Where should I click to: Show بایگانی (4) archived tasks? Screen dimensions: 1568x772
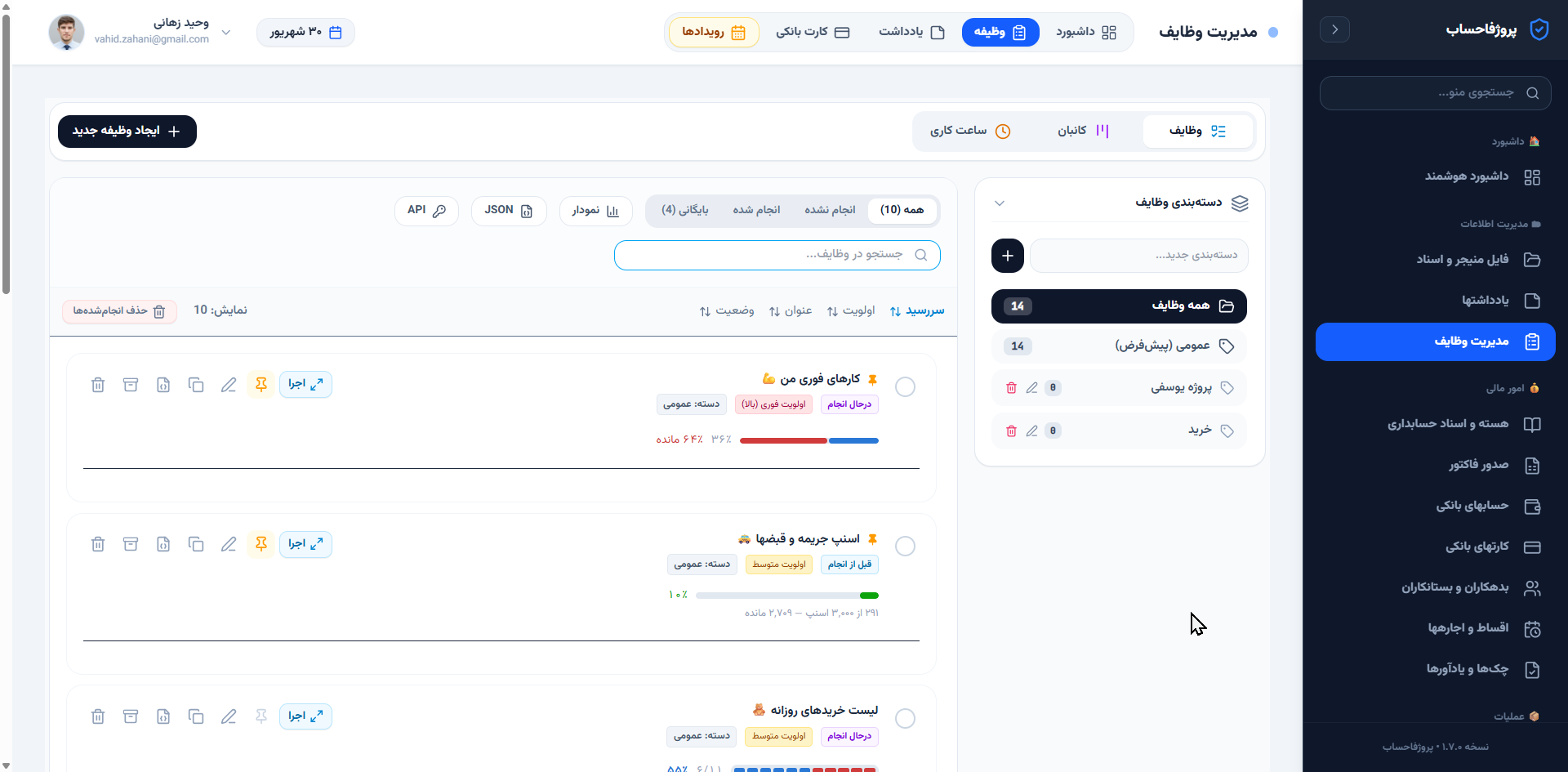(x=684, y=211)
